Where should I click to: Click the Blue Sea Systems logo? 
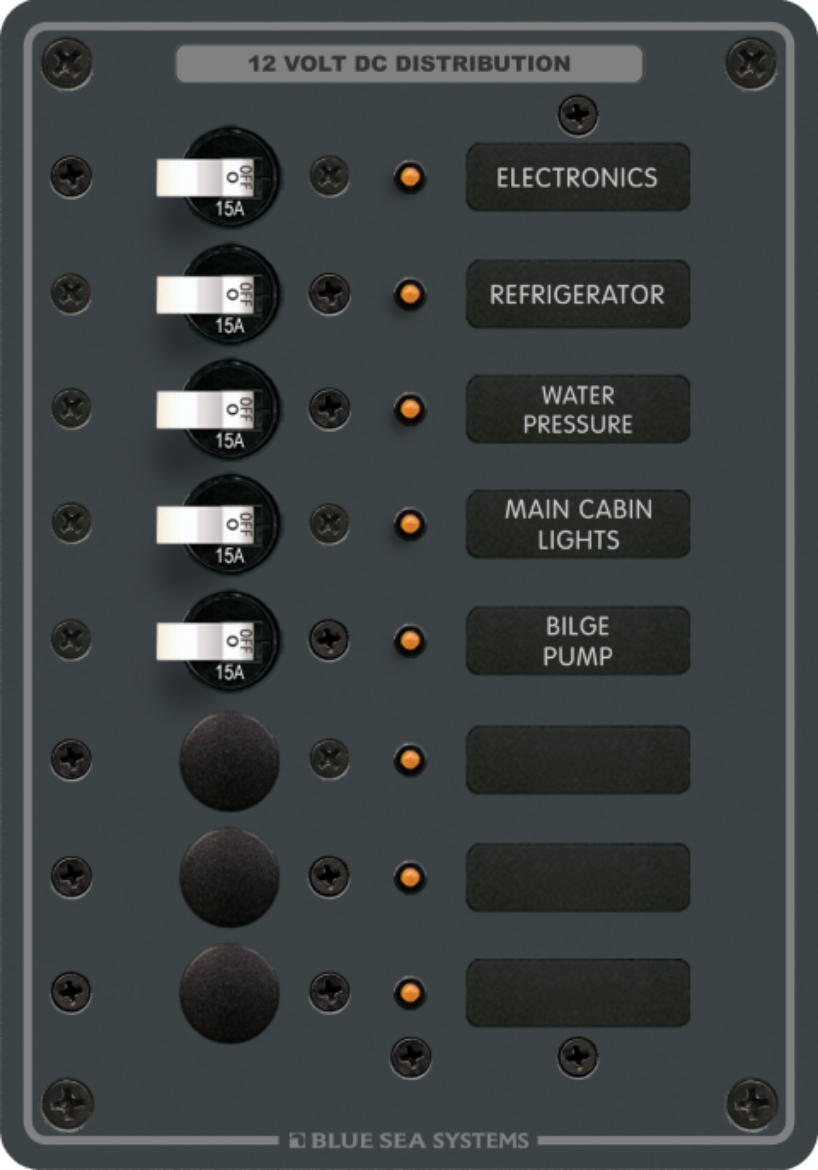click(409, 1140)
